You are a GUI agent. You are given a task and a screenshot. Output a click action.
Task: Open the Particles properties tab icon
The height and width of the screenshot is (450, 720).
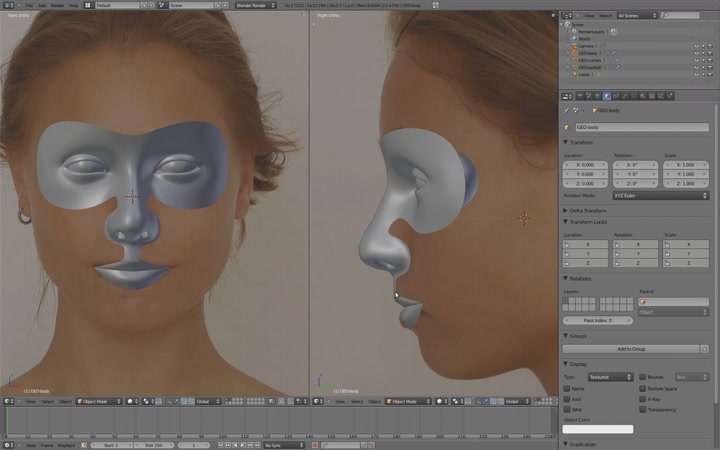[661, 96]
